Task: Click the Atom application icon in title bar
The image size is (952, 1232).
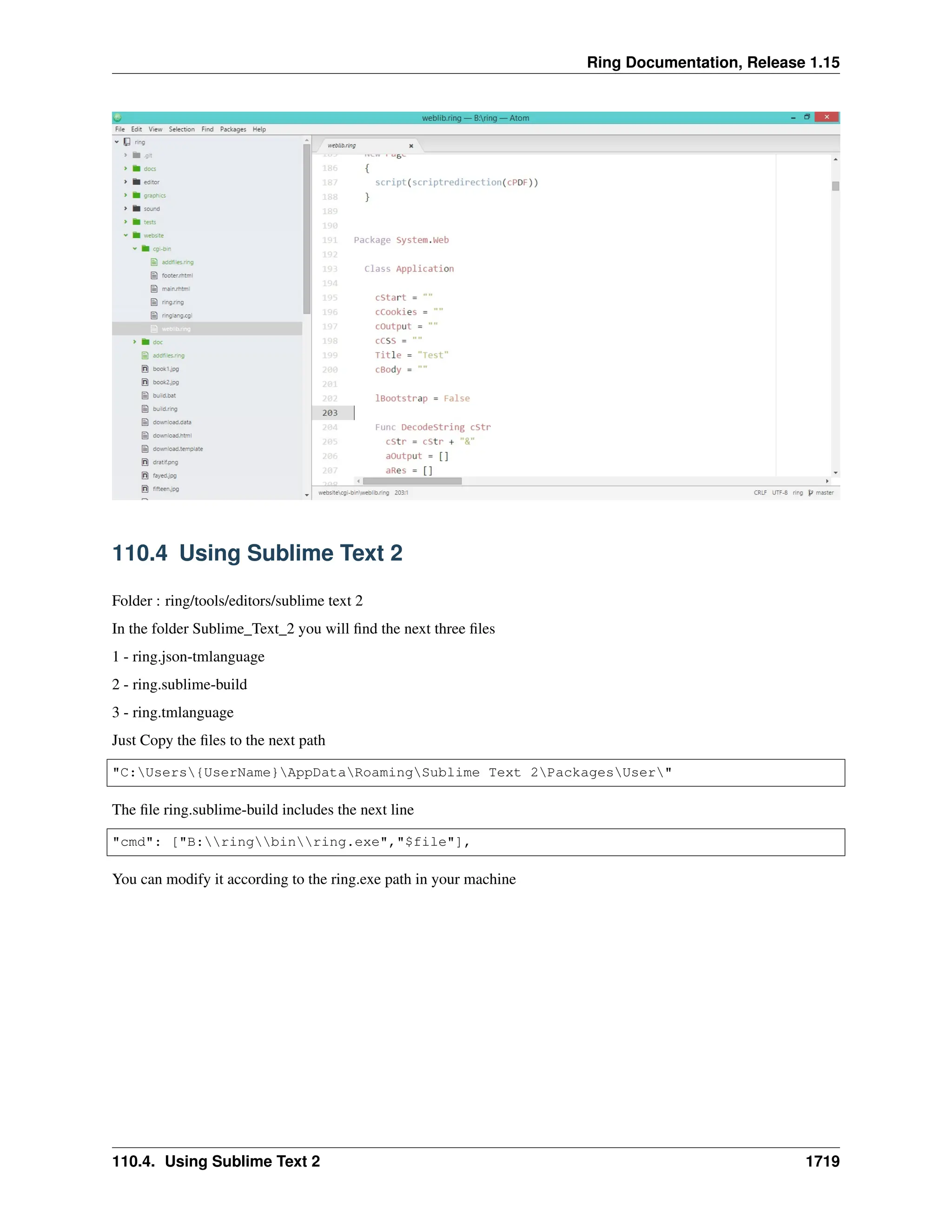Action: pyautogui.click(x=117, y=118)
